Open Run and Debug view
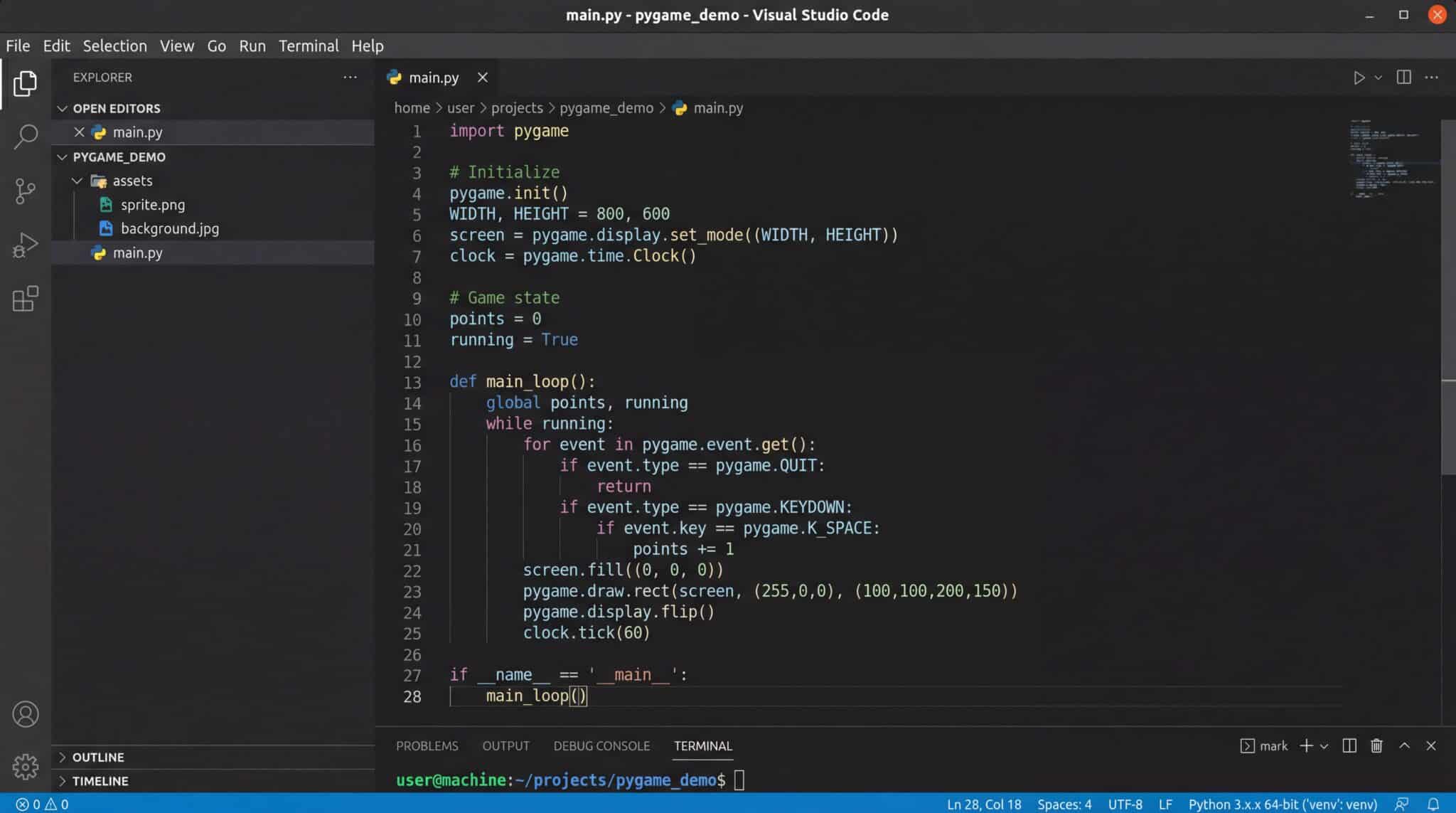 (x=26, y=245)
